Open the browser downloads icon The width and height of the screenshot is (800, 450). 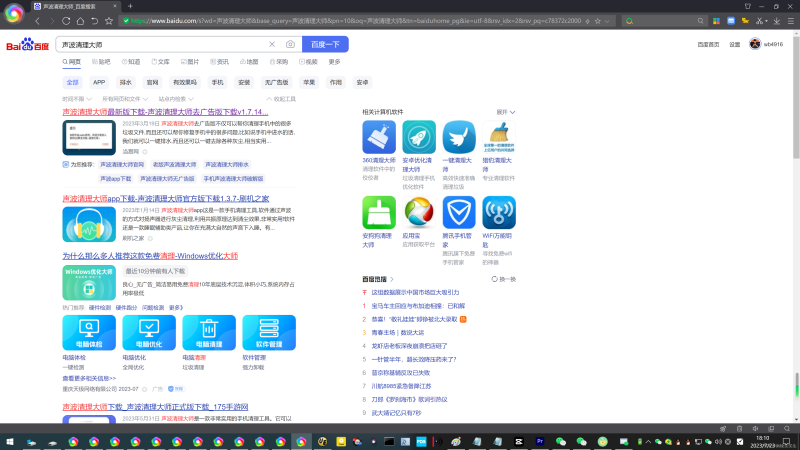click(777, 21)
